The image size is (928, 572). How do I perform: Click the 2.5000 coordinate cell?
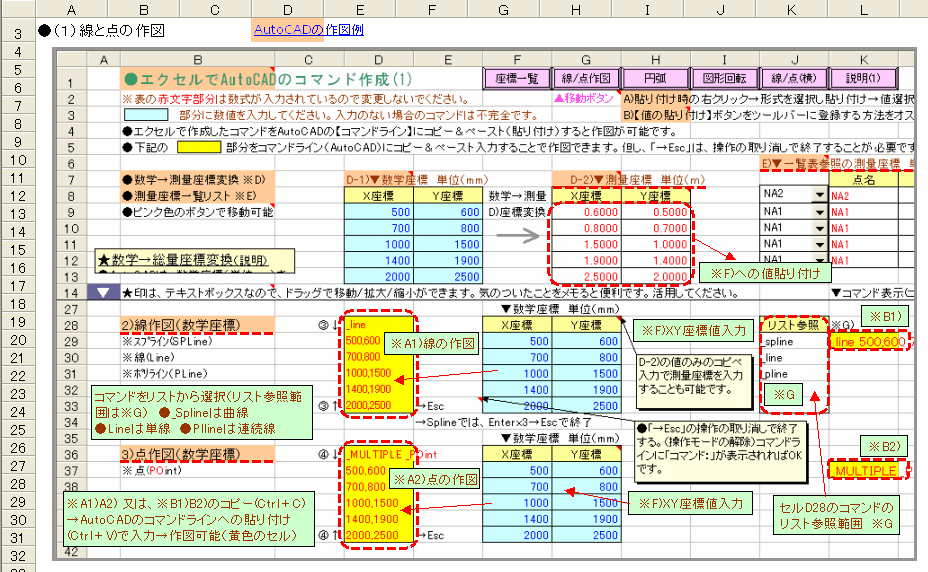(587, 277)
